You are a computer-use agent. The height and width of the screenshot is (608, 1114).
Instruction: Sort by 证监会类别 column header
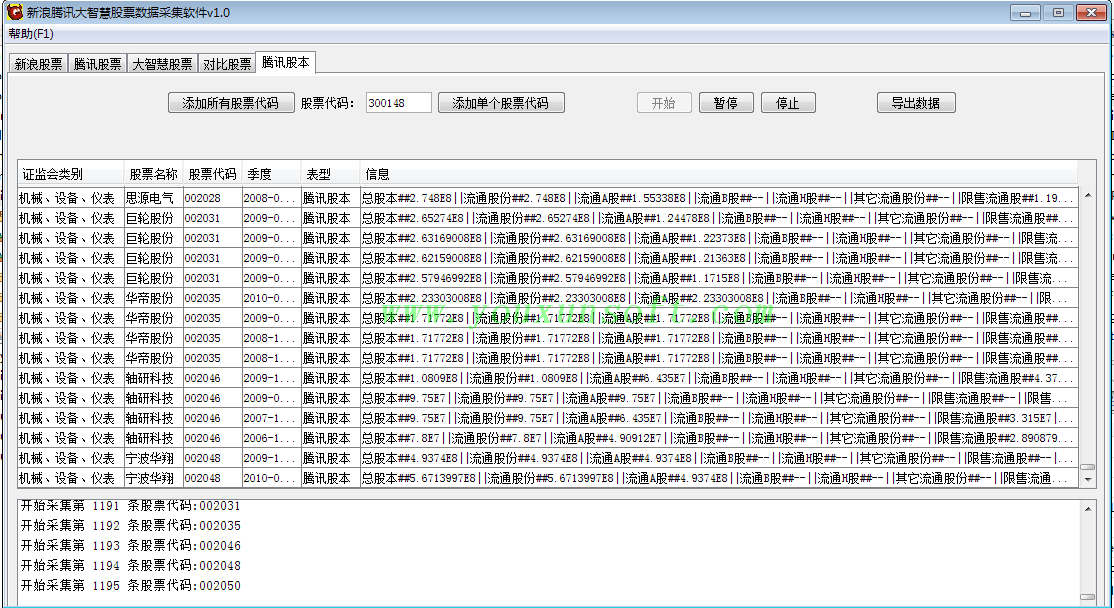coord(70,174)
